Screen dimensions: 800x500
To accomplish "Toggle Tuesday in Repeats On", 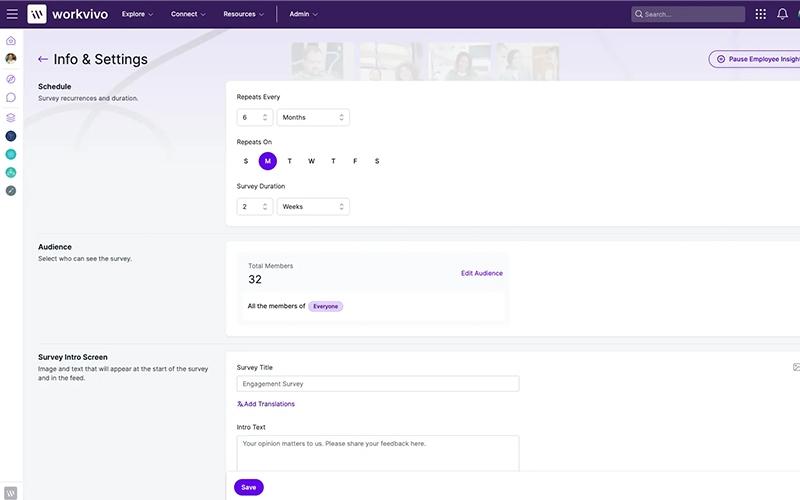I will tap(290, 161).
